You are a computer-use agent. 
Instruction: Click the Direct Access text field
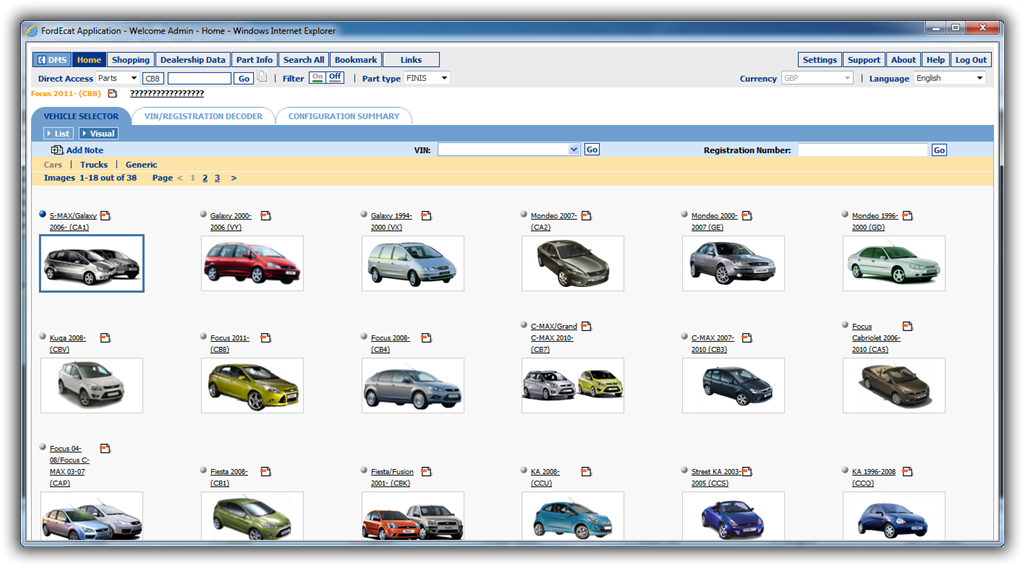coord(199,78)
